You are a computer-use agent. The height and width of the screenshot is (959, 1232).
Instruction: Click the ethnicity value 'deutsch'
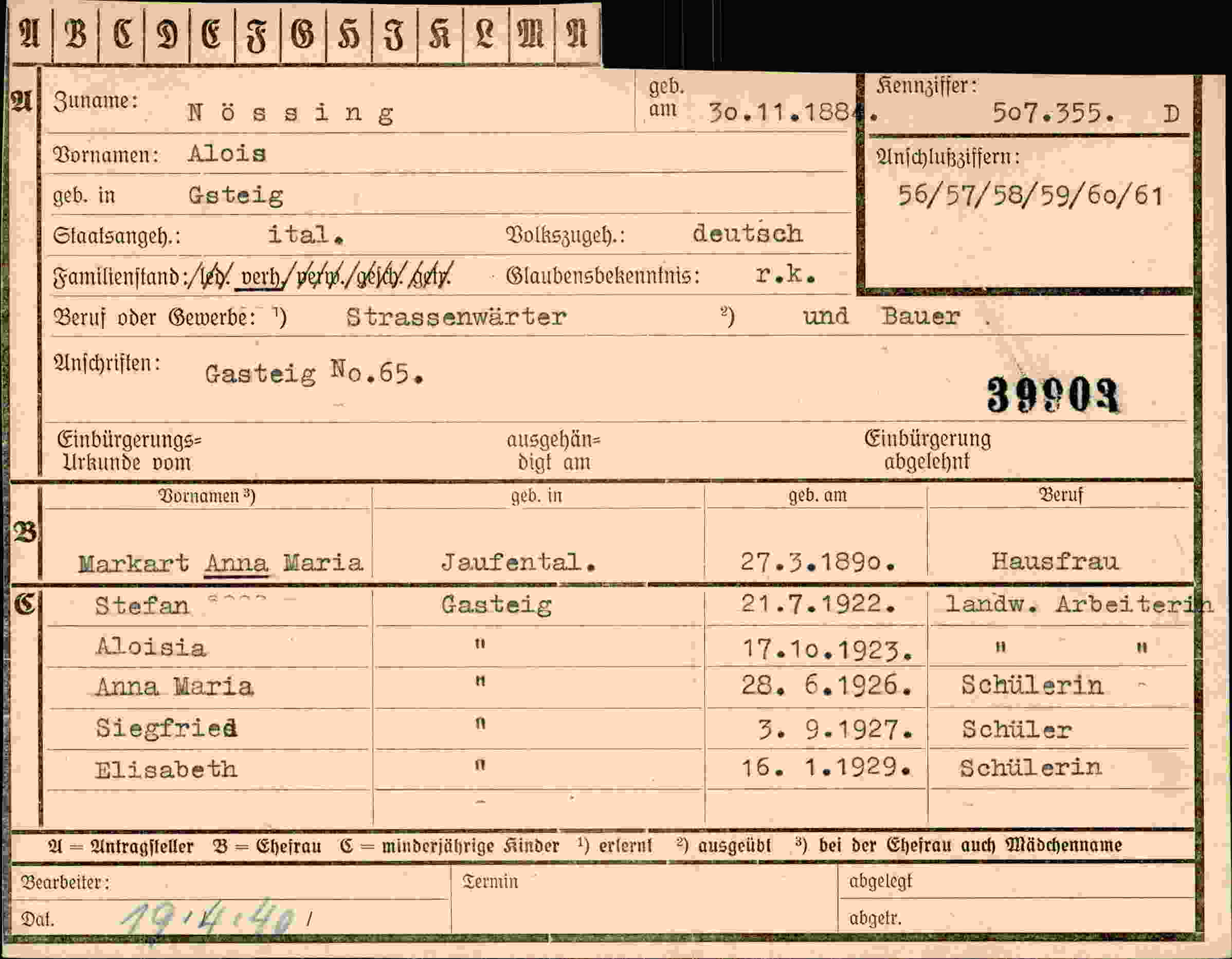pyautogui.click(x=748, y=233)
